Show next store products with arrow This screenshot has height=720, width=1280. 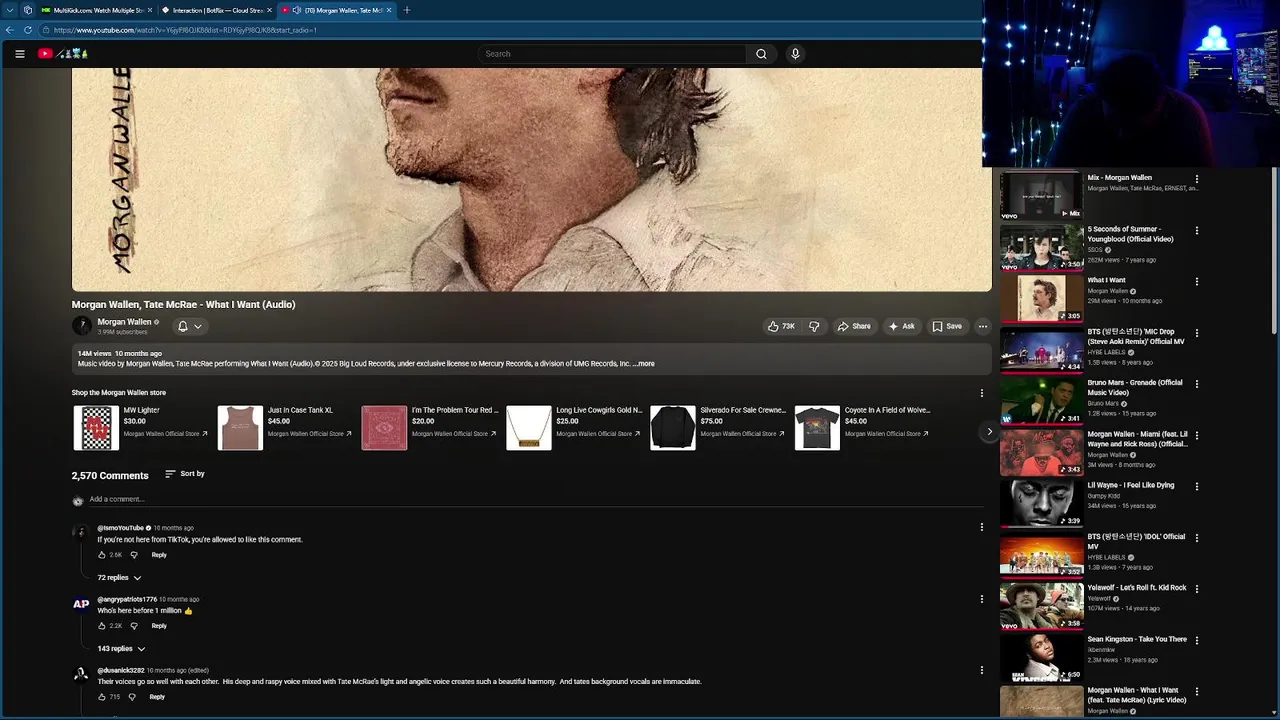(x=989, y=432)
